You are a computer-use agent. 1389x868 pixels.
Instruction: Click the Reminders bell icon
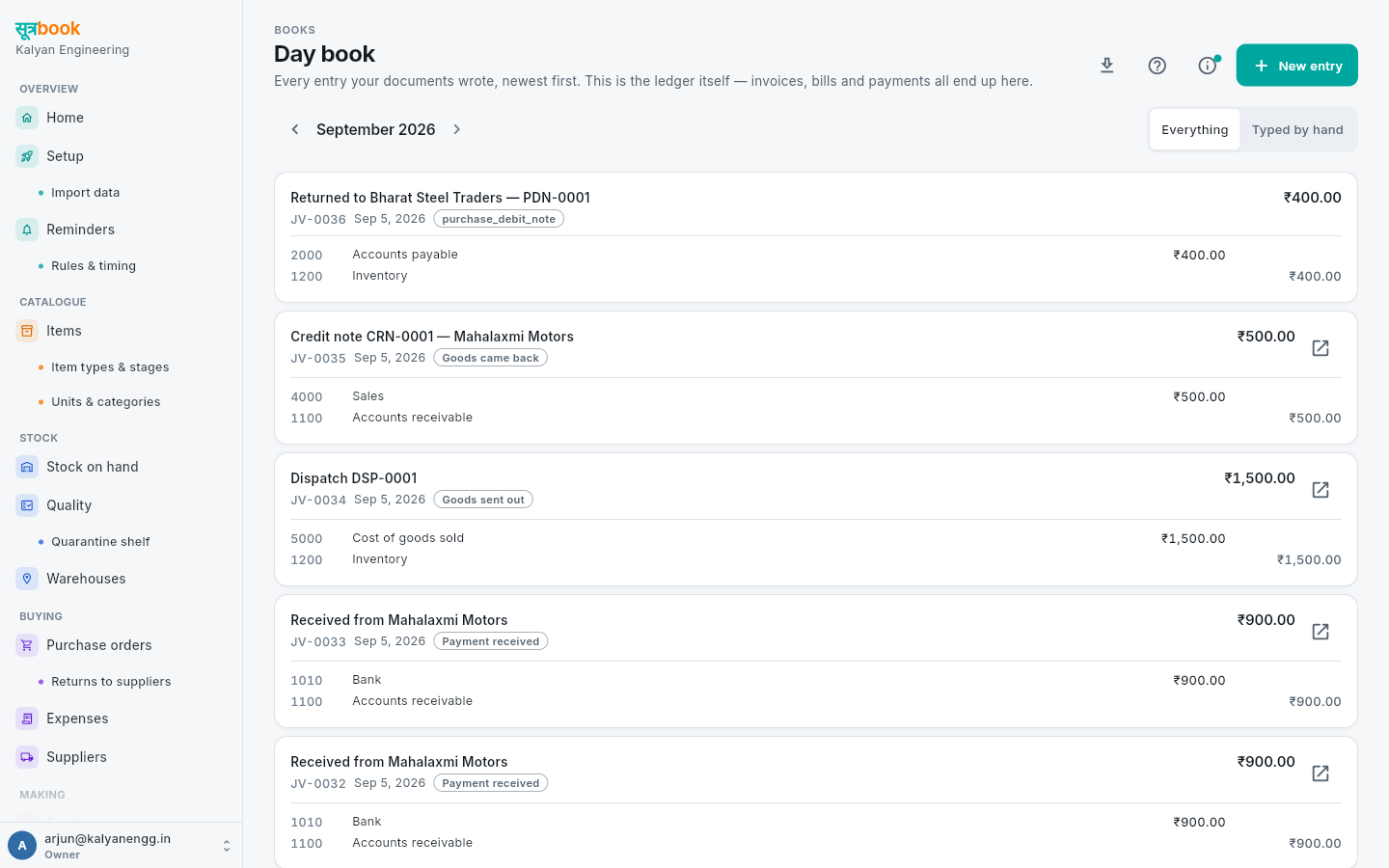(27, 230)
